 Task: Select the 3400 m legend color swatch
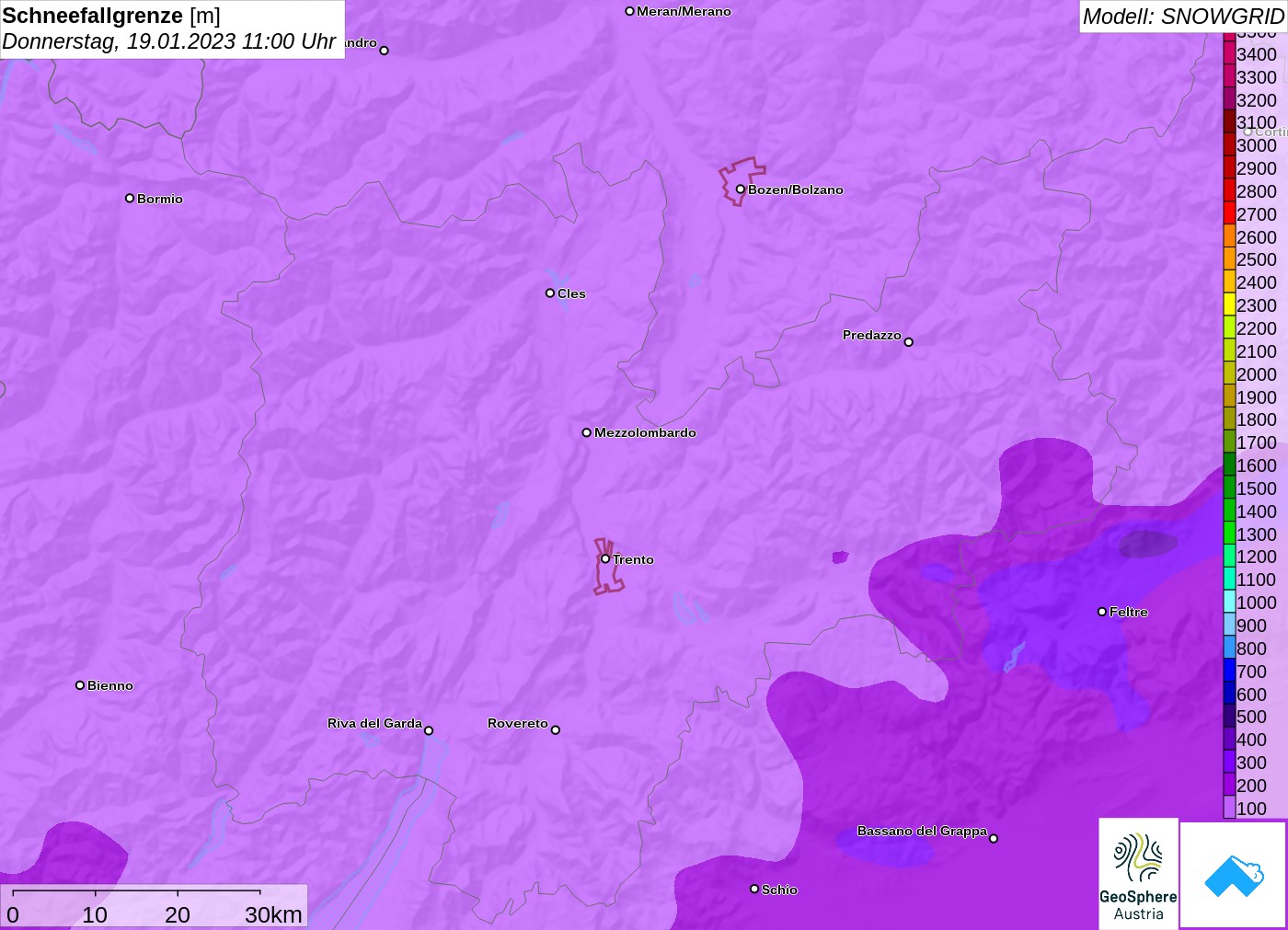[x=1229, y=53]
